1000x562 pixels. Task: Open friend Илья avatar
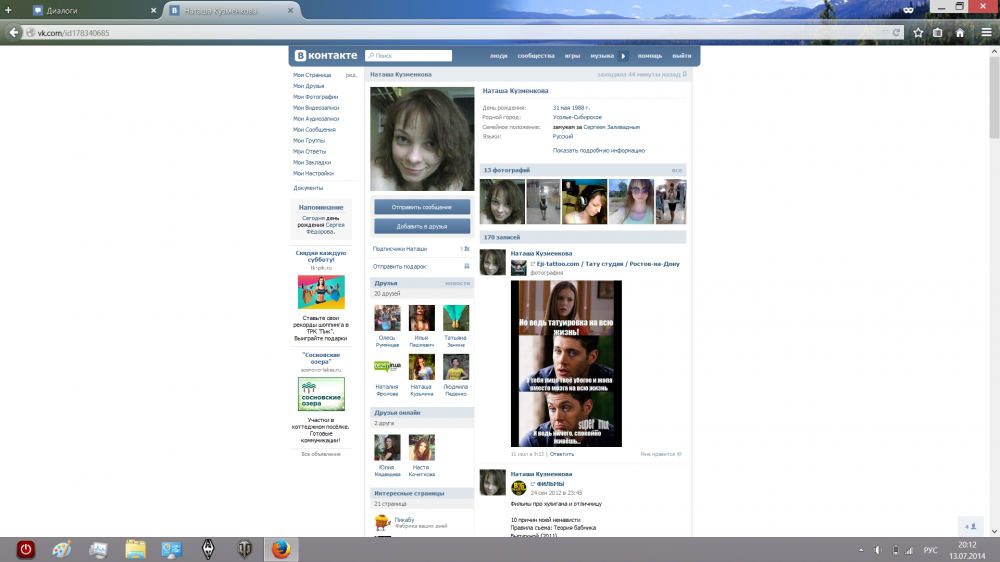pos(422,318)
